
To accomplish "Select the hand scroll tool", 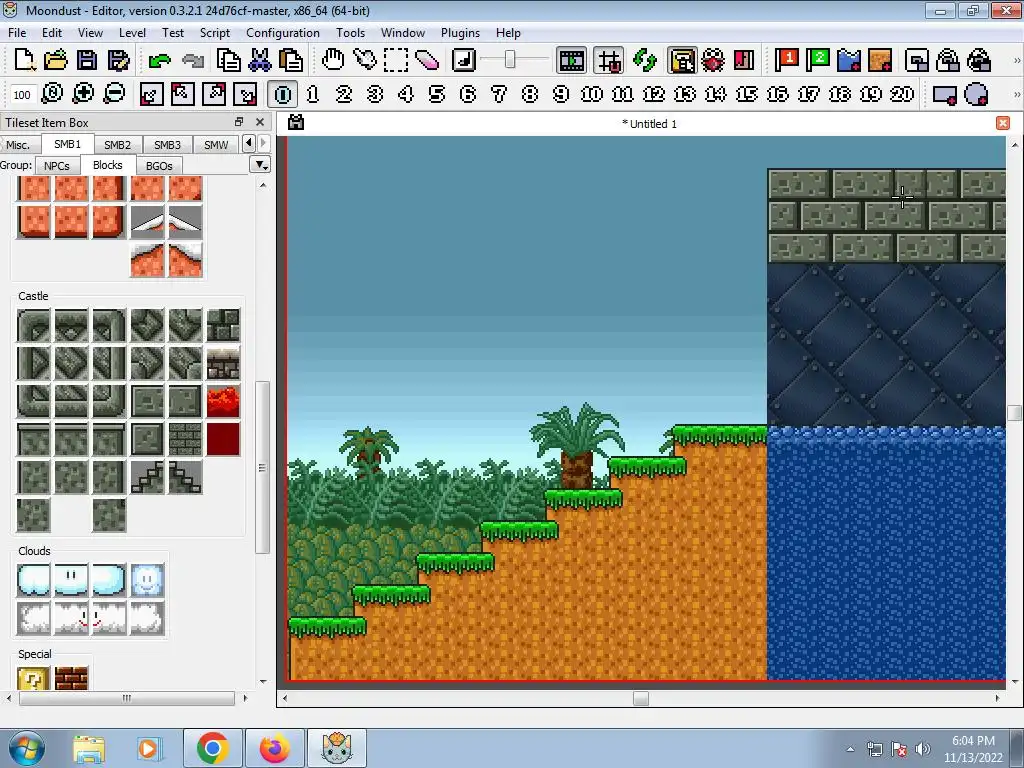I will (x=333, y=60).
